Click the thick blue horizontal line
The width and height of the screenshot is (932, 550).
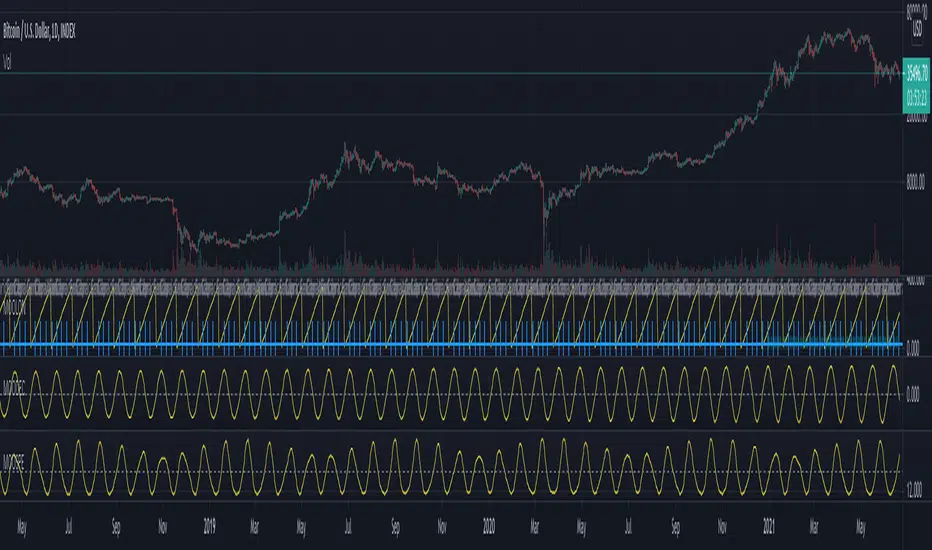[451, 344]
